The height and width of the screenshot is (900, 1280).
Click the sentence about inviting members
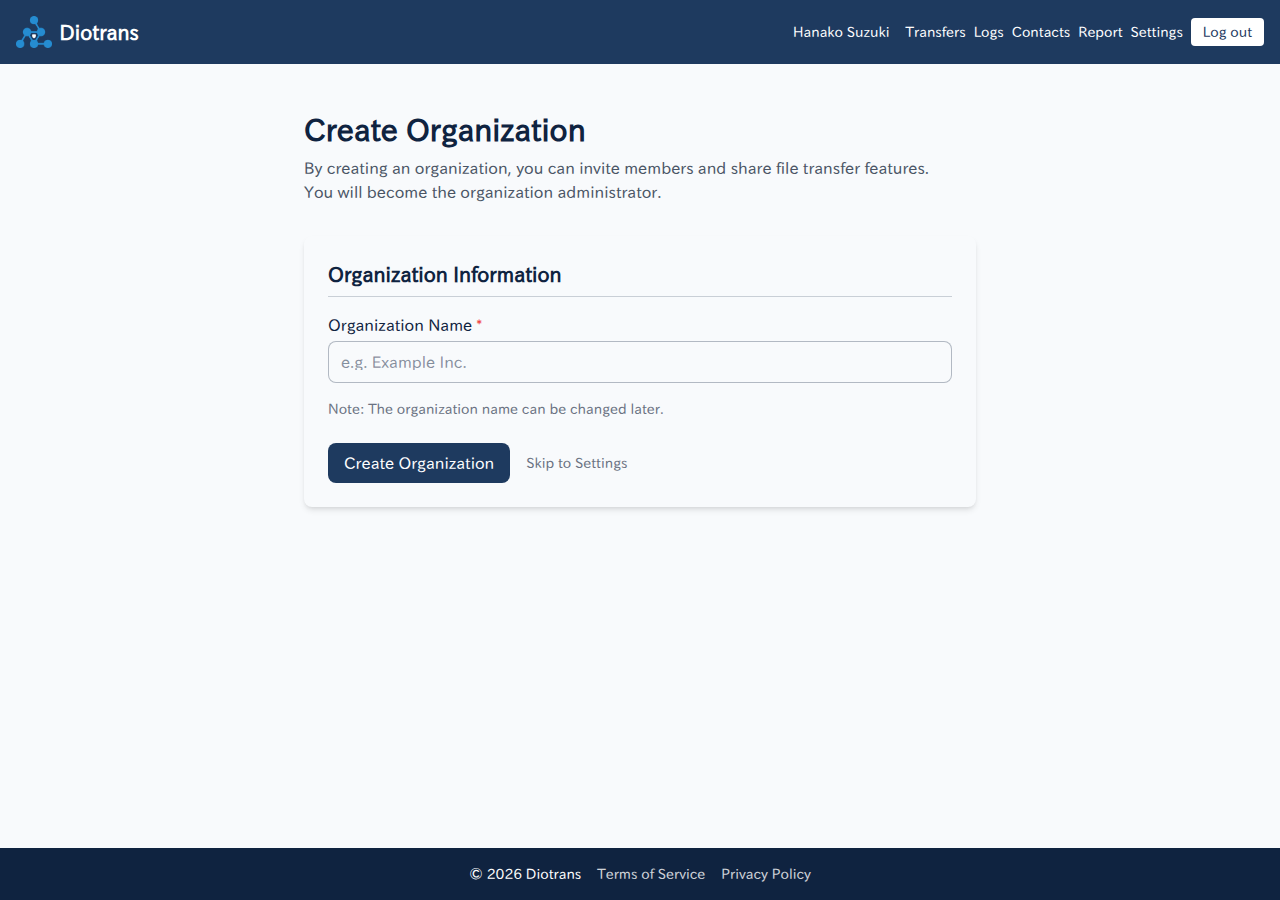click(x=617, y=168)
